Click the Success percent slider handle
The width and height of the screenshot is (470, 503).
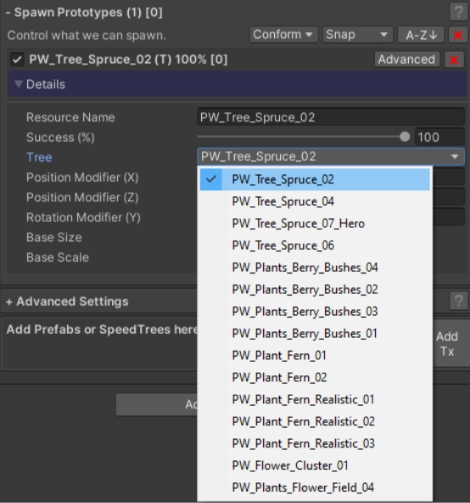point(405,137)
